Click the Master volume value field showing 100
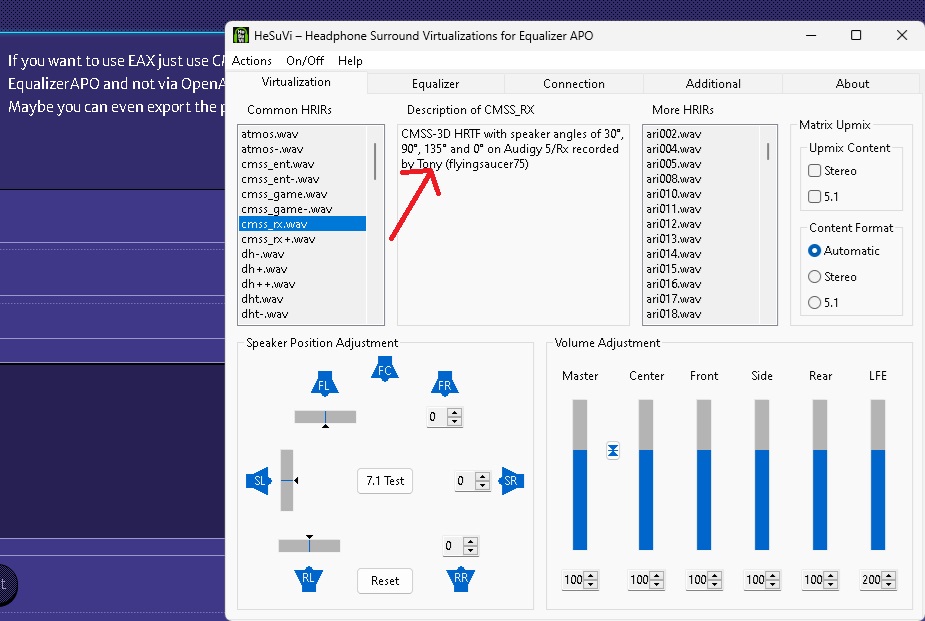 pyautogui.click(x=573, y=580)
